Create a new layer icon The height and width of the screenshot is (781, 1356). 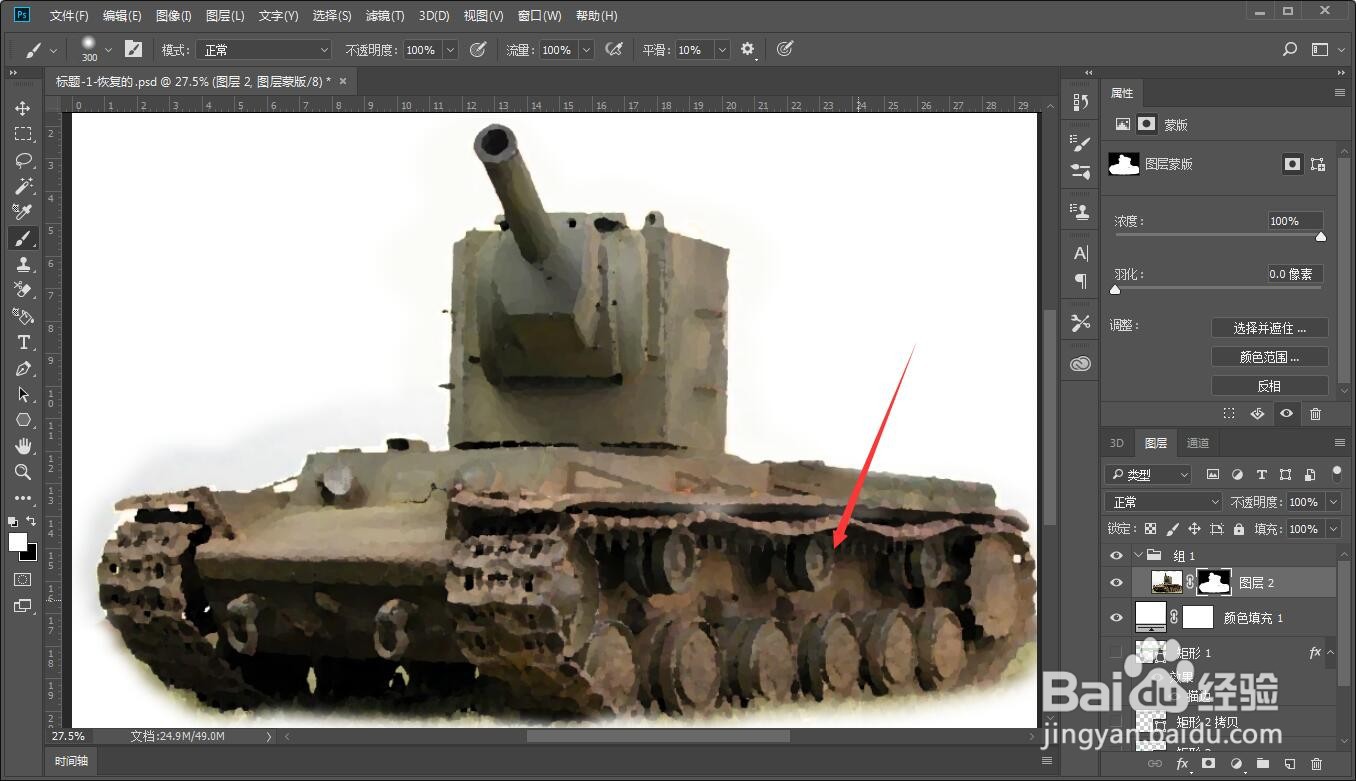1290,764
